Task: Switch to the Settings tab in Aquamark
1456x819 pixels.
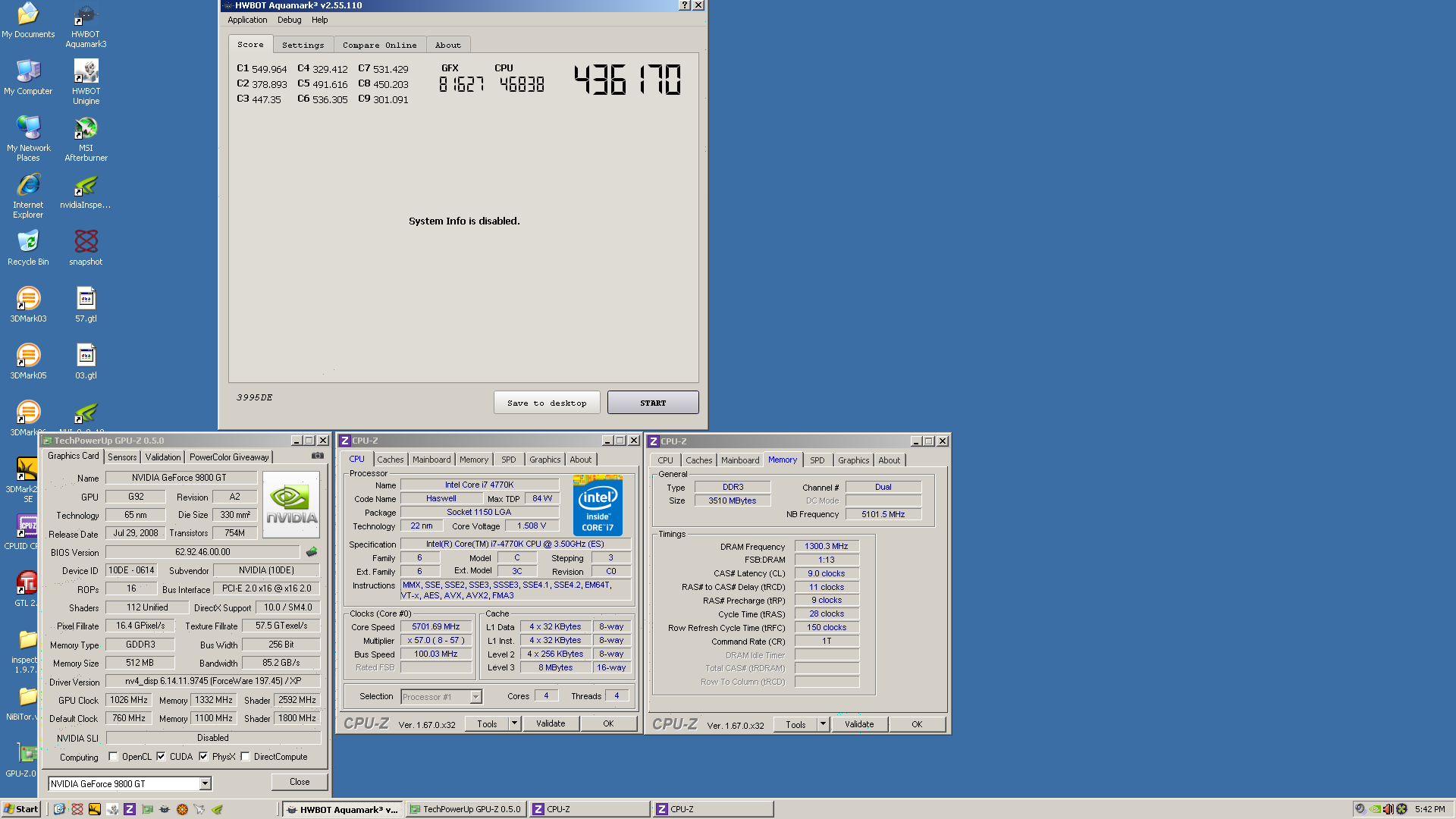Action: [x=303, y=45]
